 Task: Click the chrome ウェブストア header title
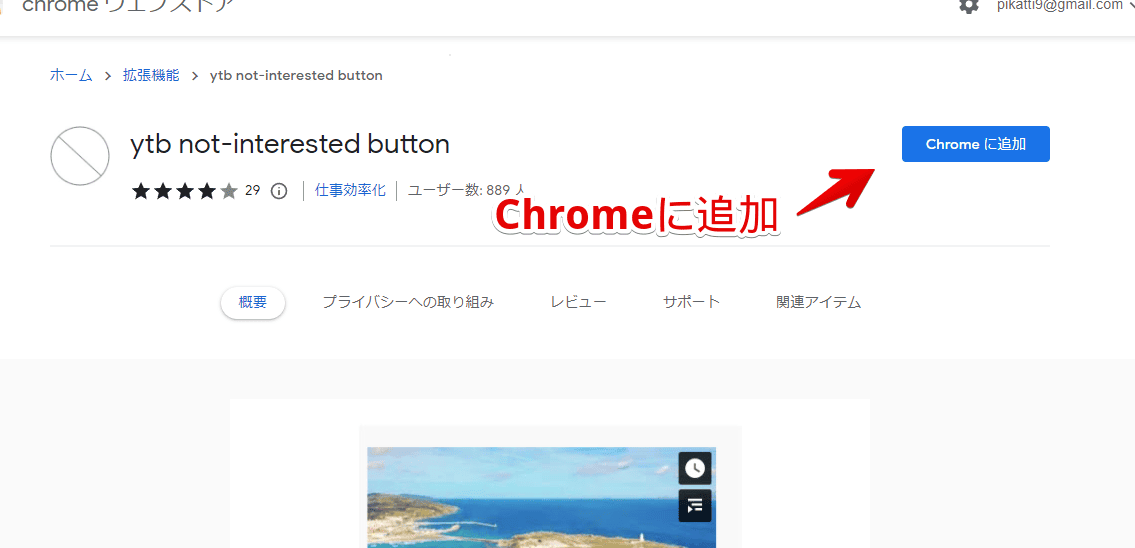click(128, 6)
